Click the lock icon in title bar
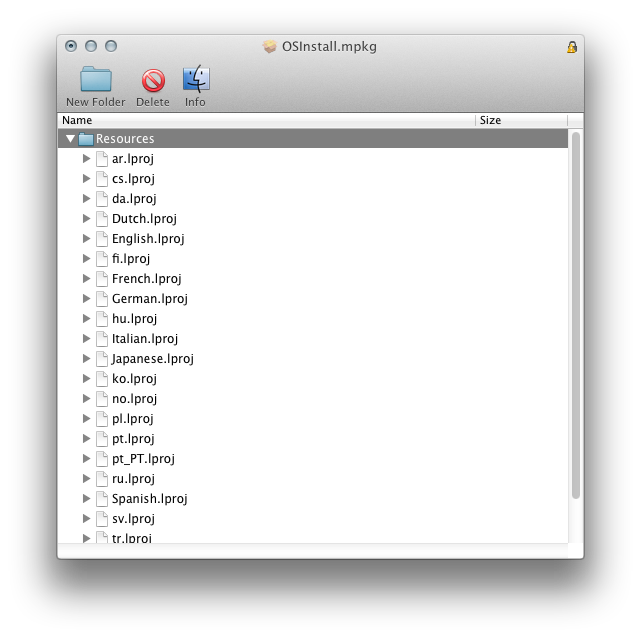 [572, 47]
